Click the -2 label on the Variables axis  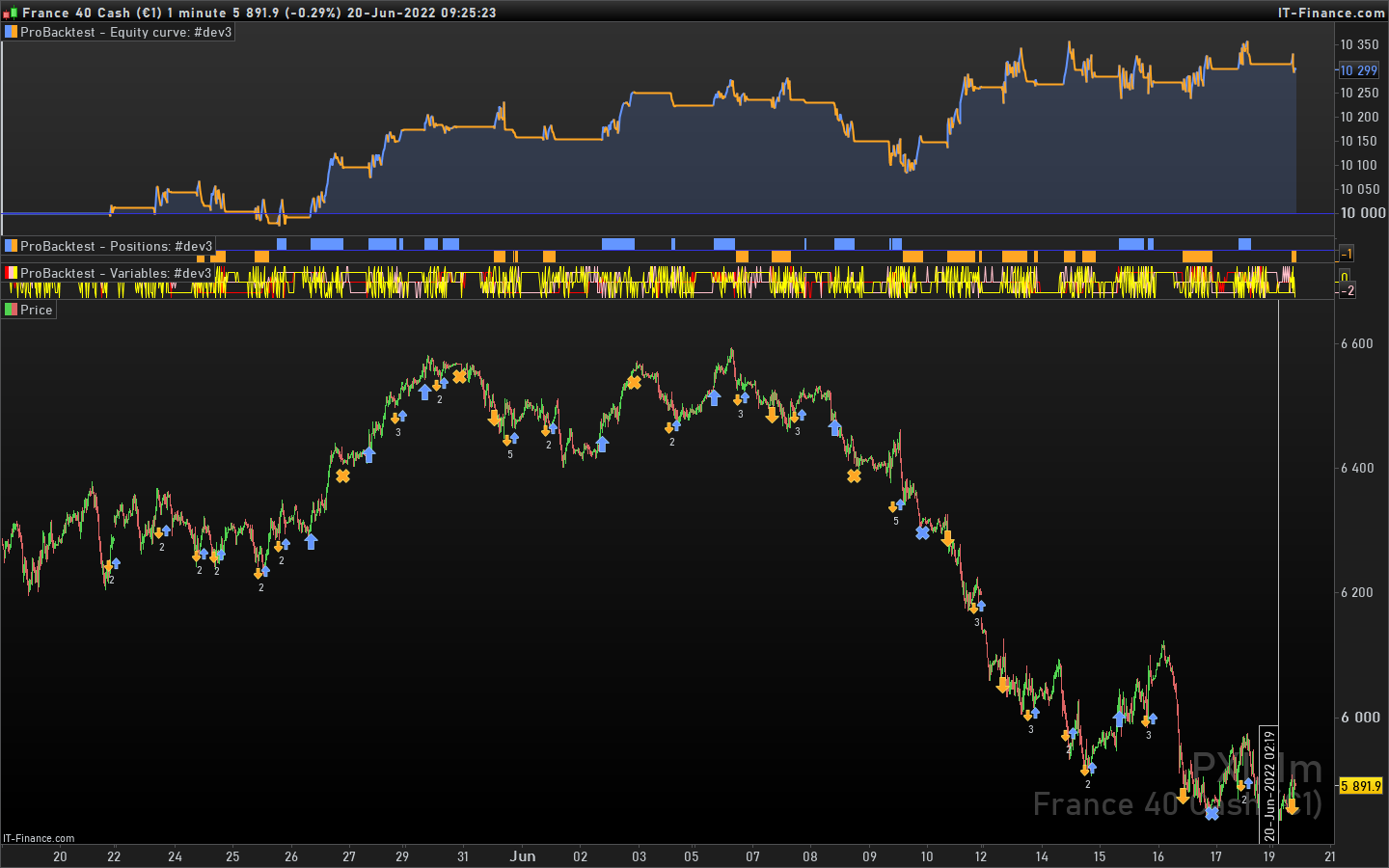1348,290
